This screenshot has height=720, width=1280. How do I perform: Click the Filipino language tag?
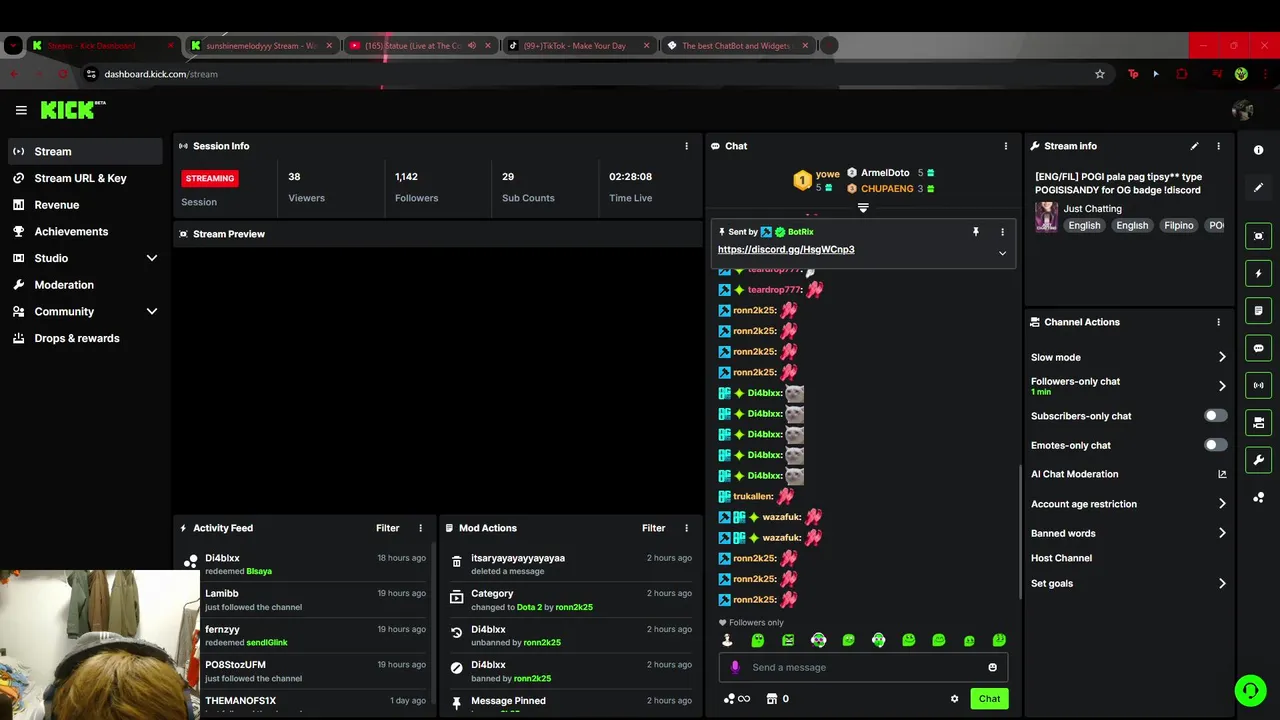tap(1178, 226)
